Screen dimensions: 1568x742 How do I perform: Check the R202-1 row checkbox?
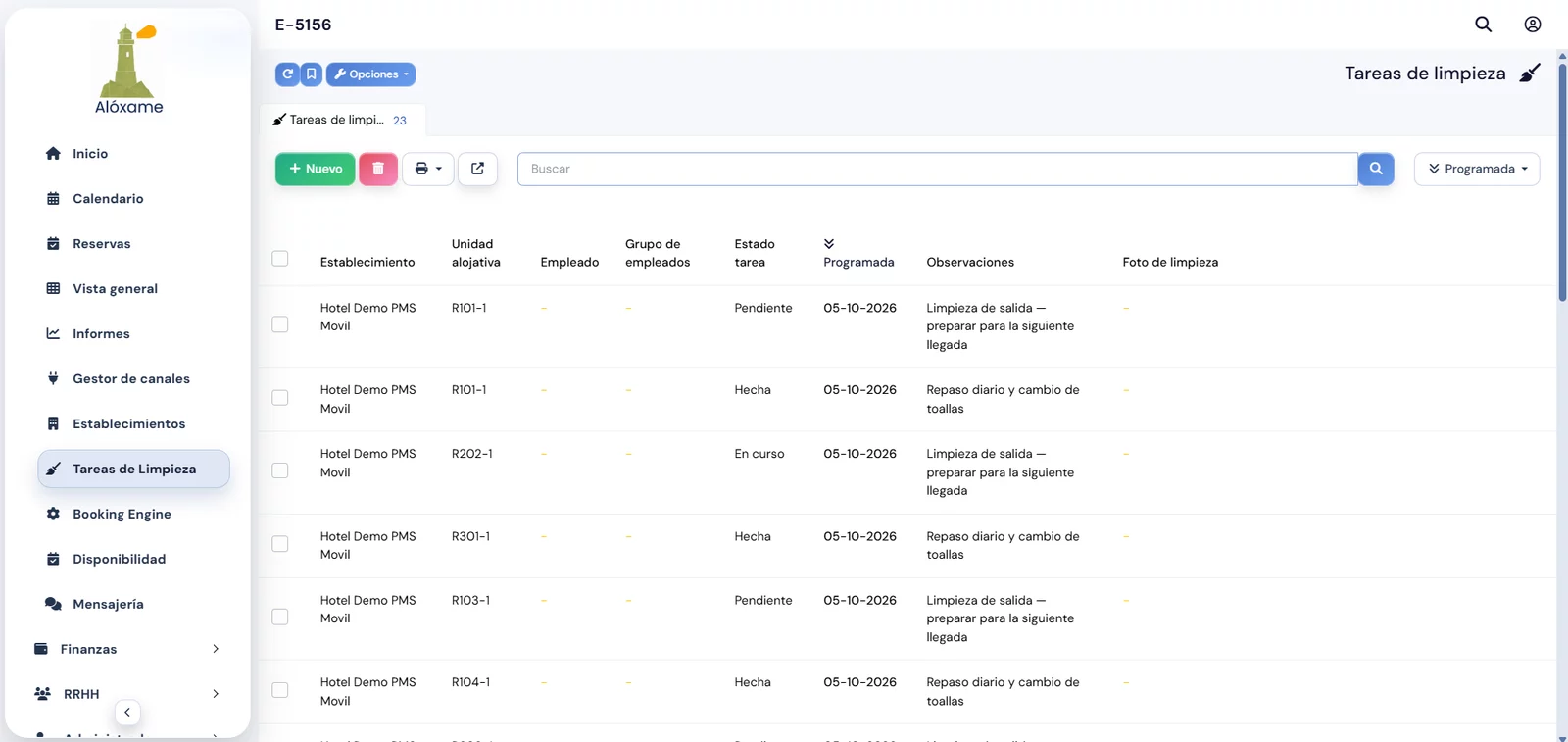click(280, 470)
